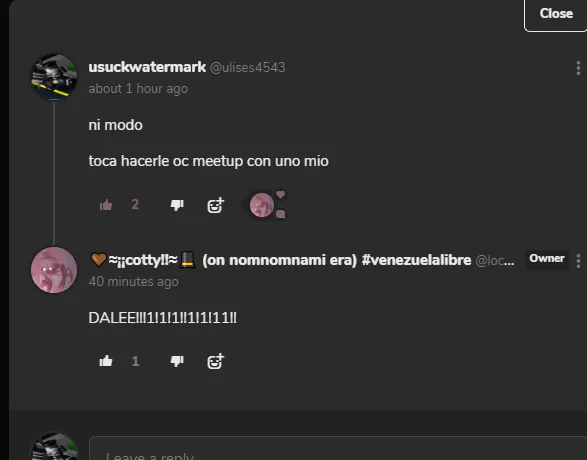The image size is (587, 460).
Task: Click the like count on usuckwatermark's comment
Action: click(135, 205)
